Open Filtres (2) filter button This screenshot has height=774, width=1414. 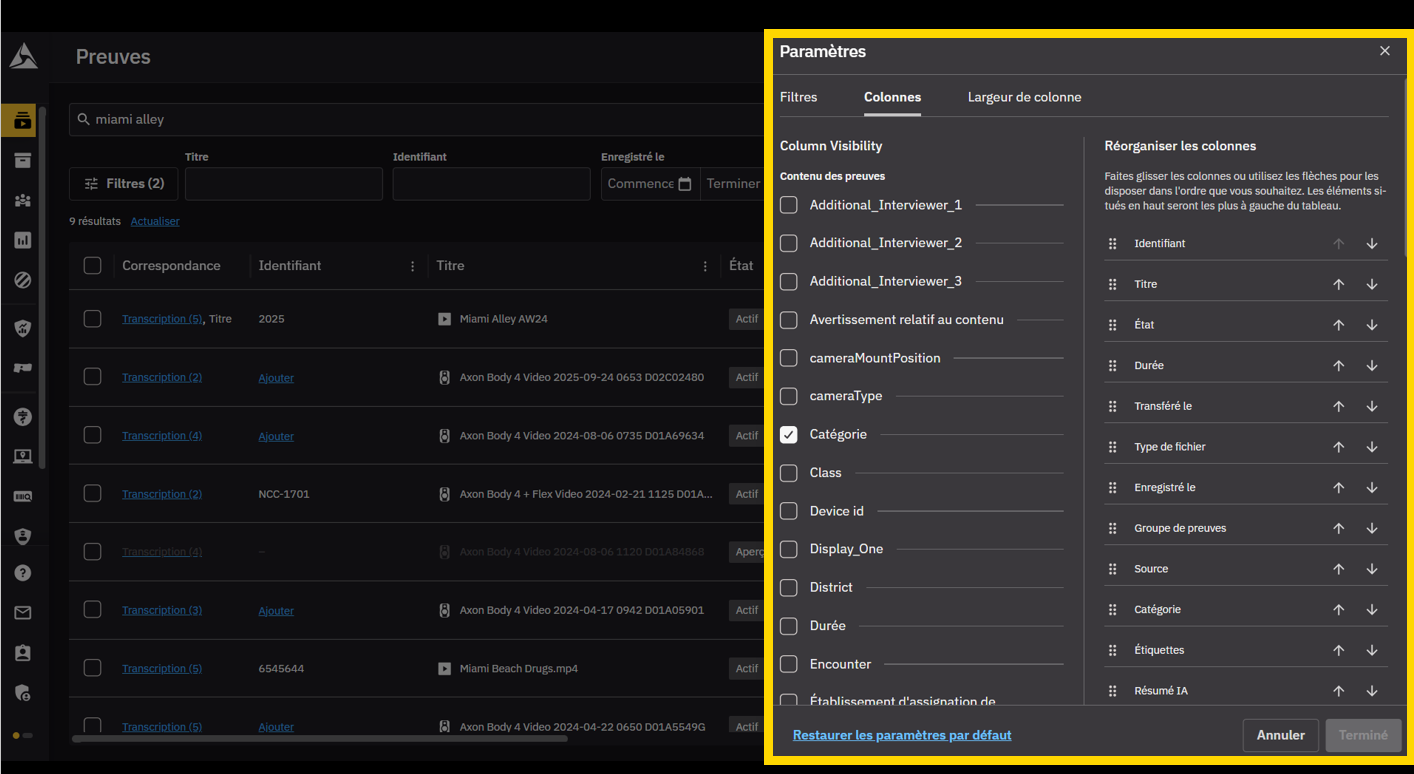click(124, 184)
